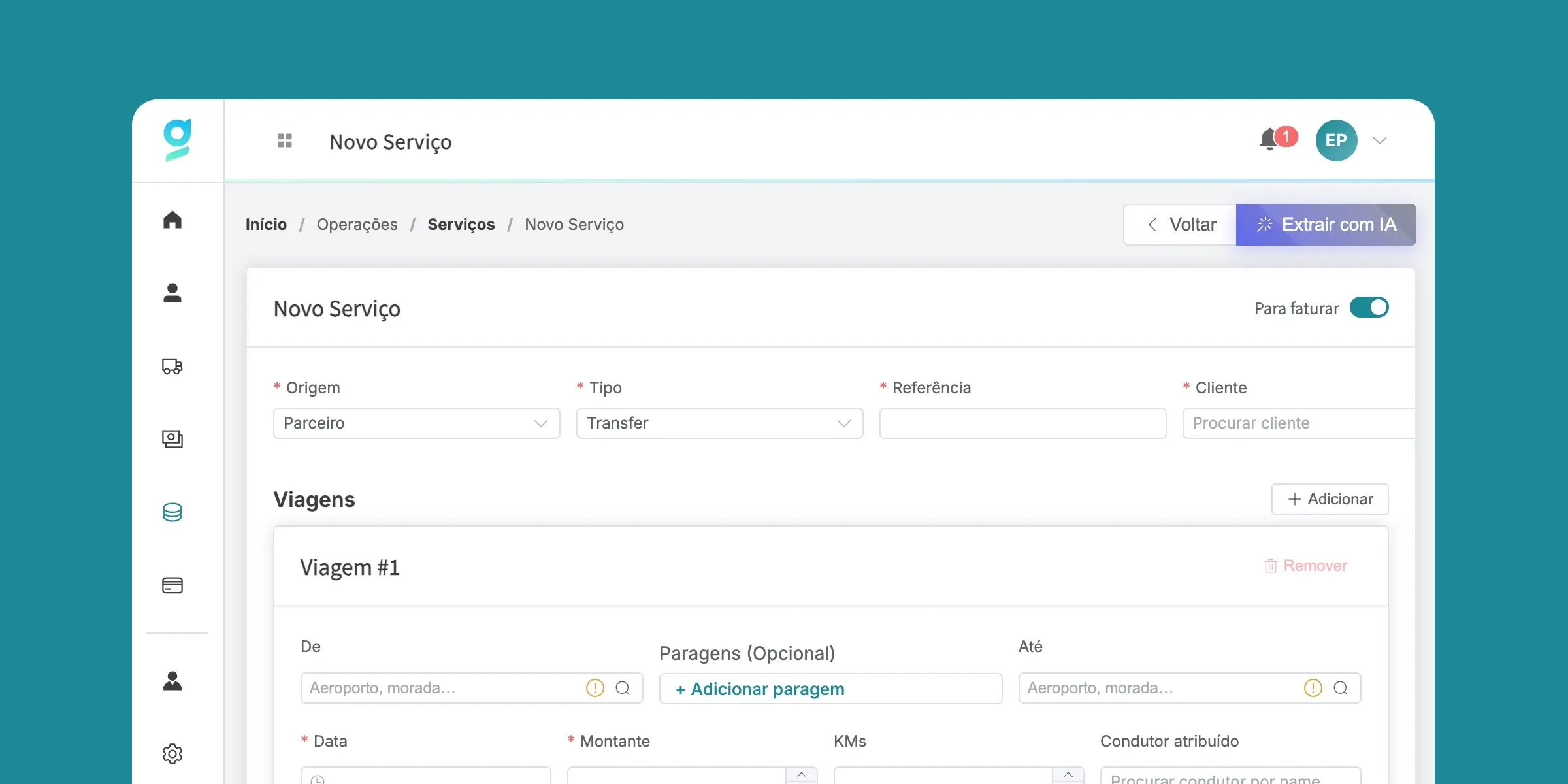Expand the EP user account chevron

(1380, 140)
